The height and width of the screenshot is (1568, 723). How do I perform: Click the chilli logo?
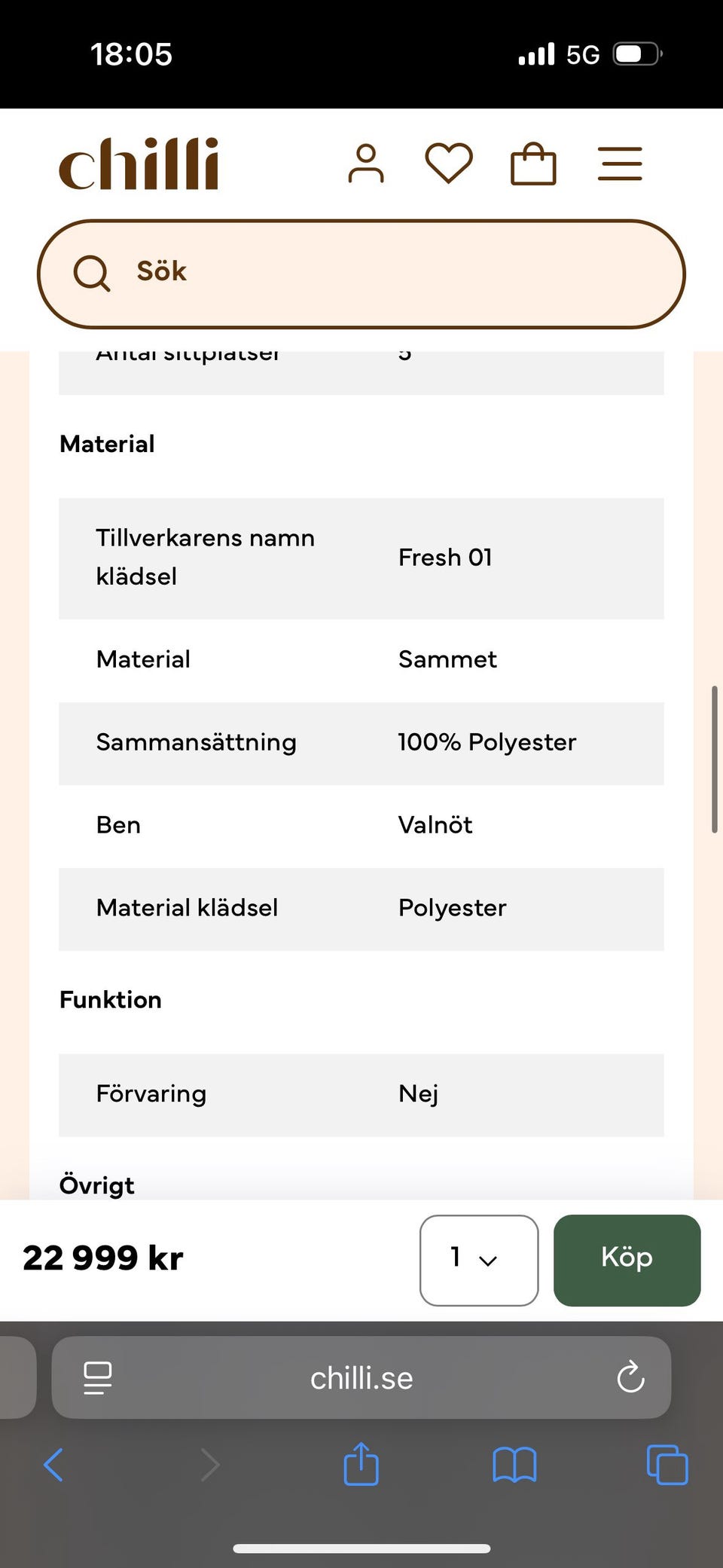(x=139, y=164)
